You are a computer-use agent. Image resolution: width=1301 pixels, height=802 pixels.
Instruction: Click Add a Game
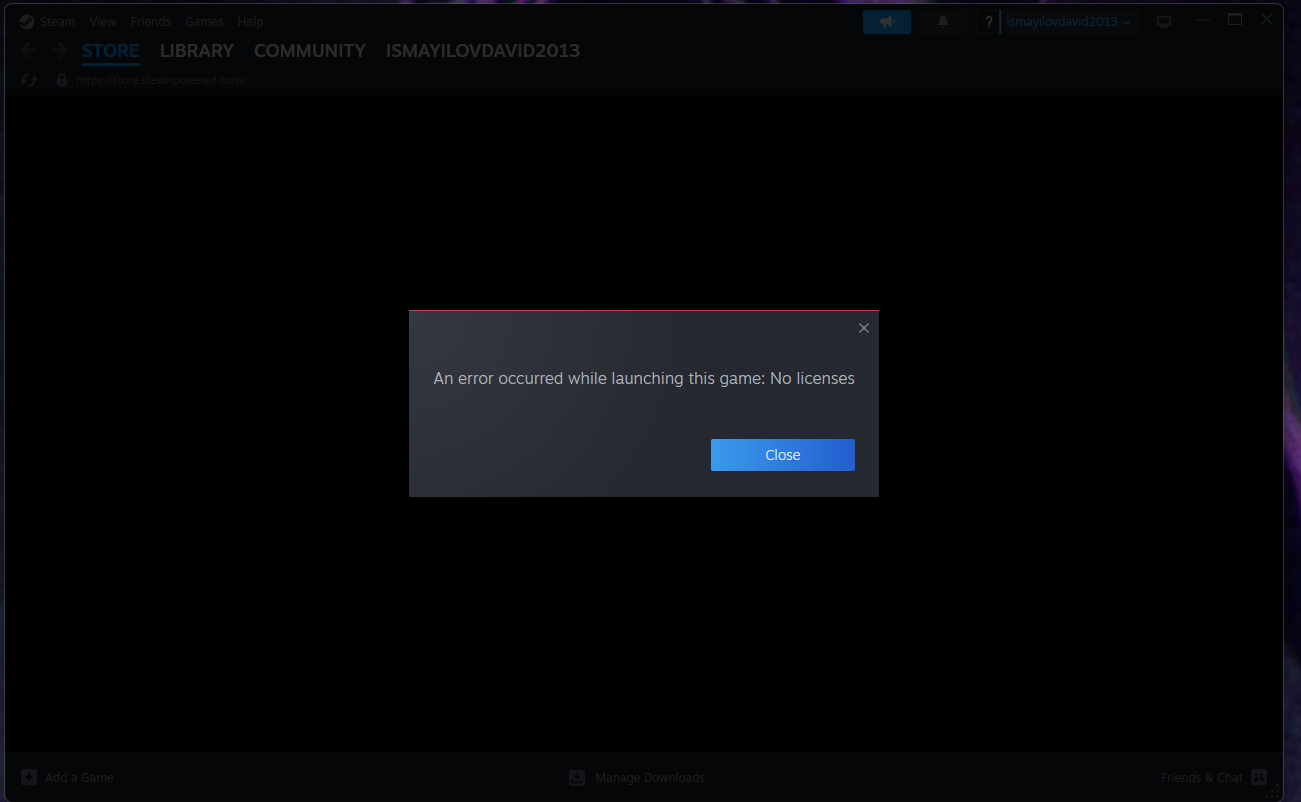[x=67, y=777]
